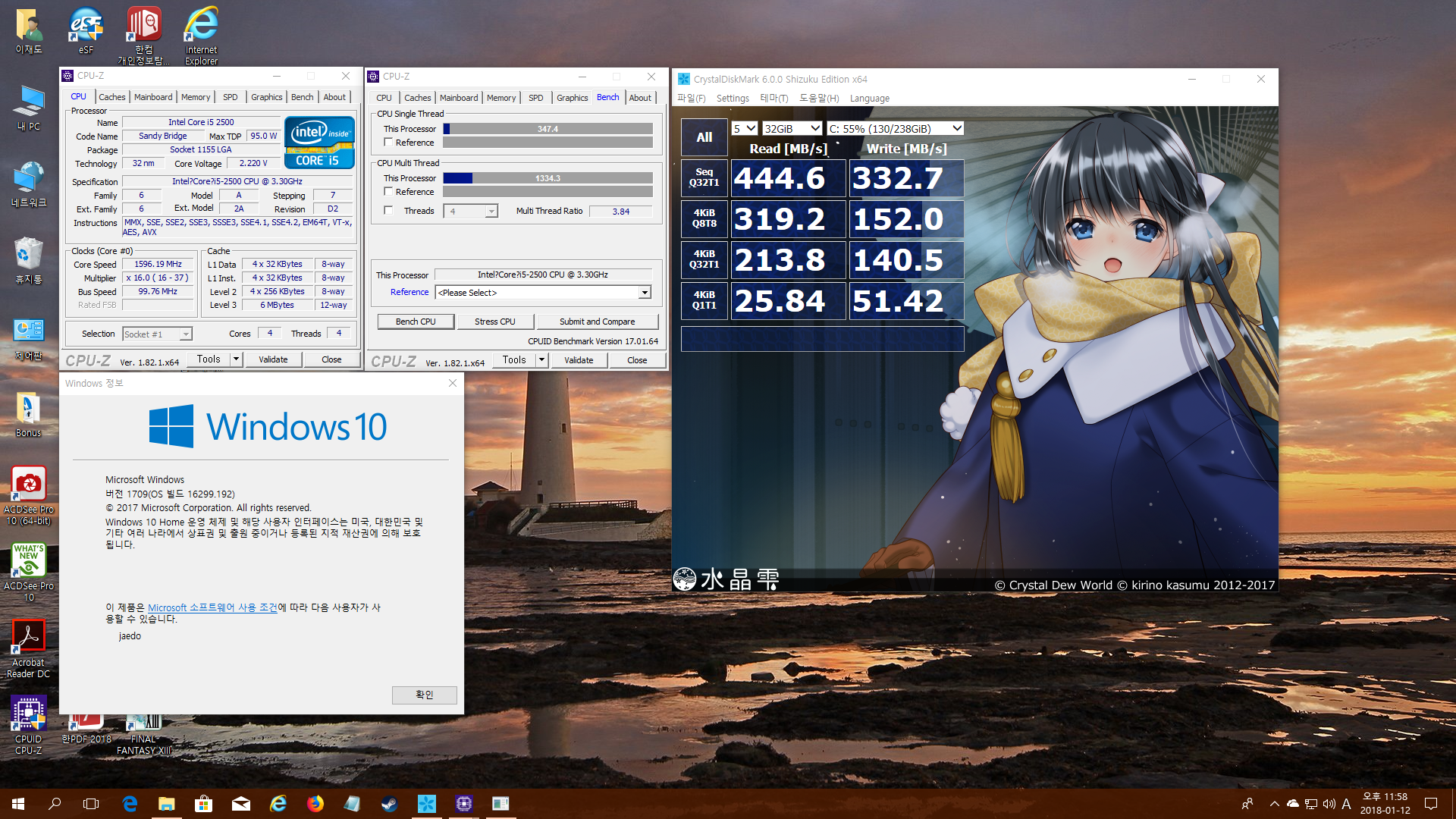Expand the Socket #1 selection dropdown
The image size is (1456, 819).
(157, 334)
